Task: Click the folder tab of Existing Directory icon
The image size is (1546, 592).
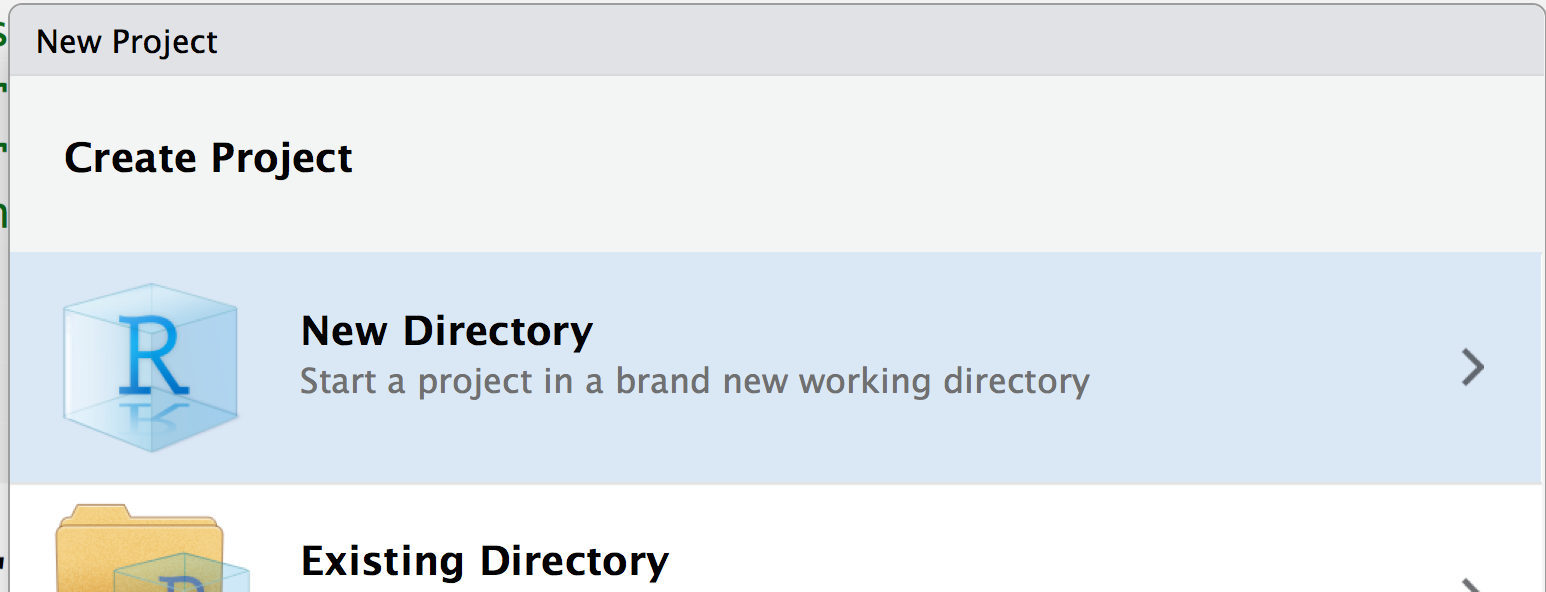Action: click(x=94, y=514)
